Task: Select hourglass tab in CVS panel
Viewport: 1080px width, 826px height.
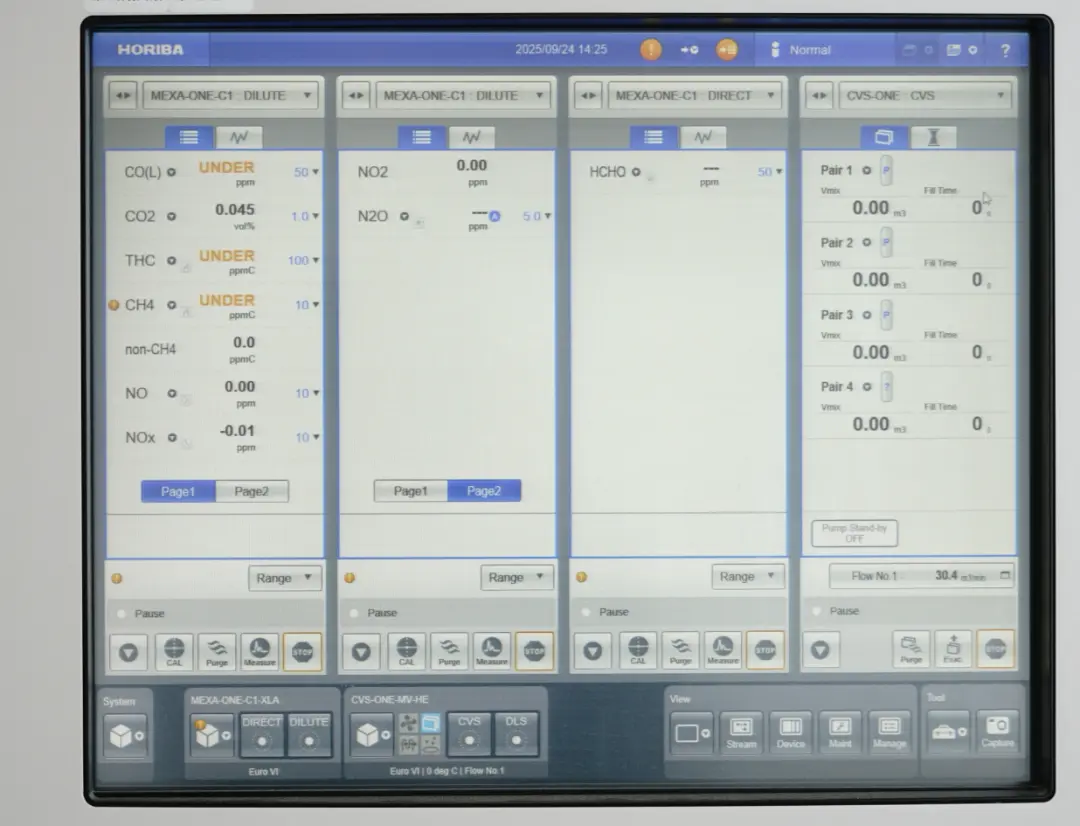Action: pyautogui.click(x=933, y=137)
